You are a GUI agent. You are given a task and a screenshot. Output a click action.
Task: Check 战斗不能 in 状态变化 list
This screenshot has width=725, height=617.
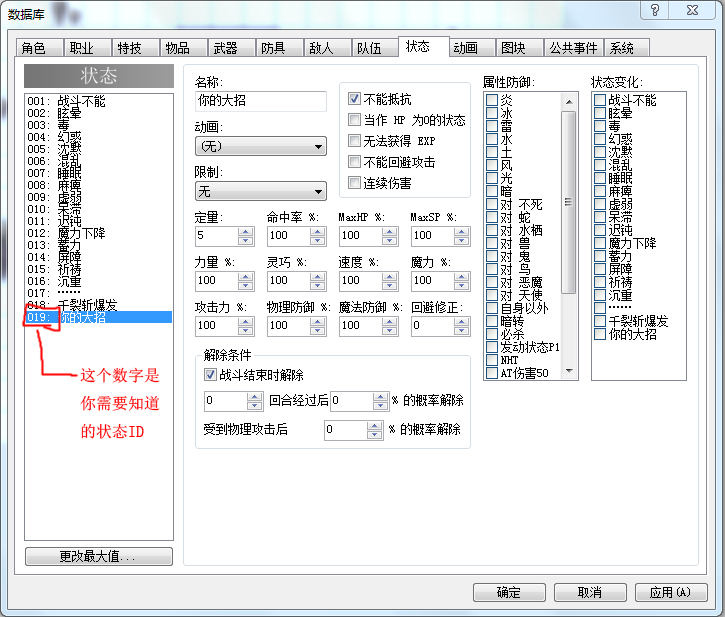(x=600, y=100)
